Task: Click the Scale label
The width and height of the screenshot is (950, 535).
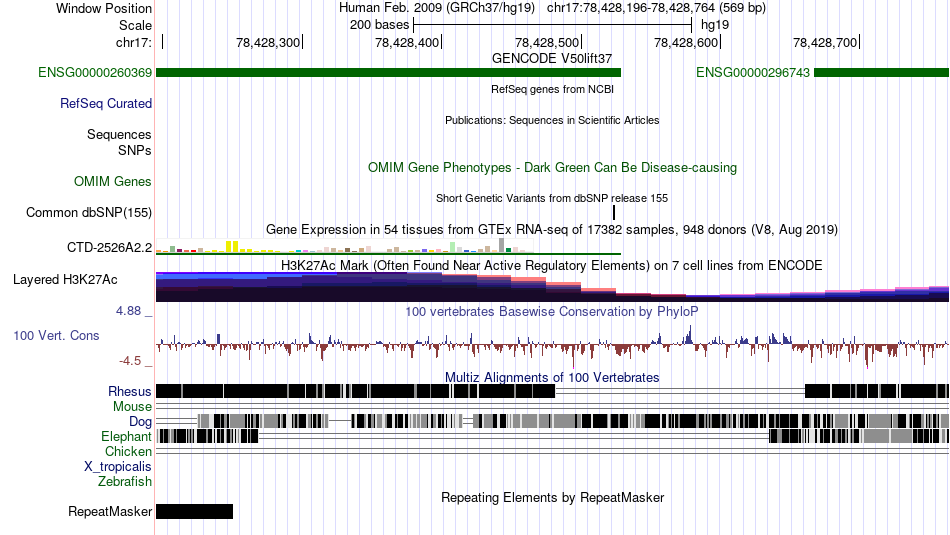Action: point(135,25)
